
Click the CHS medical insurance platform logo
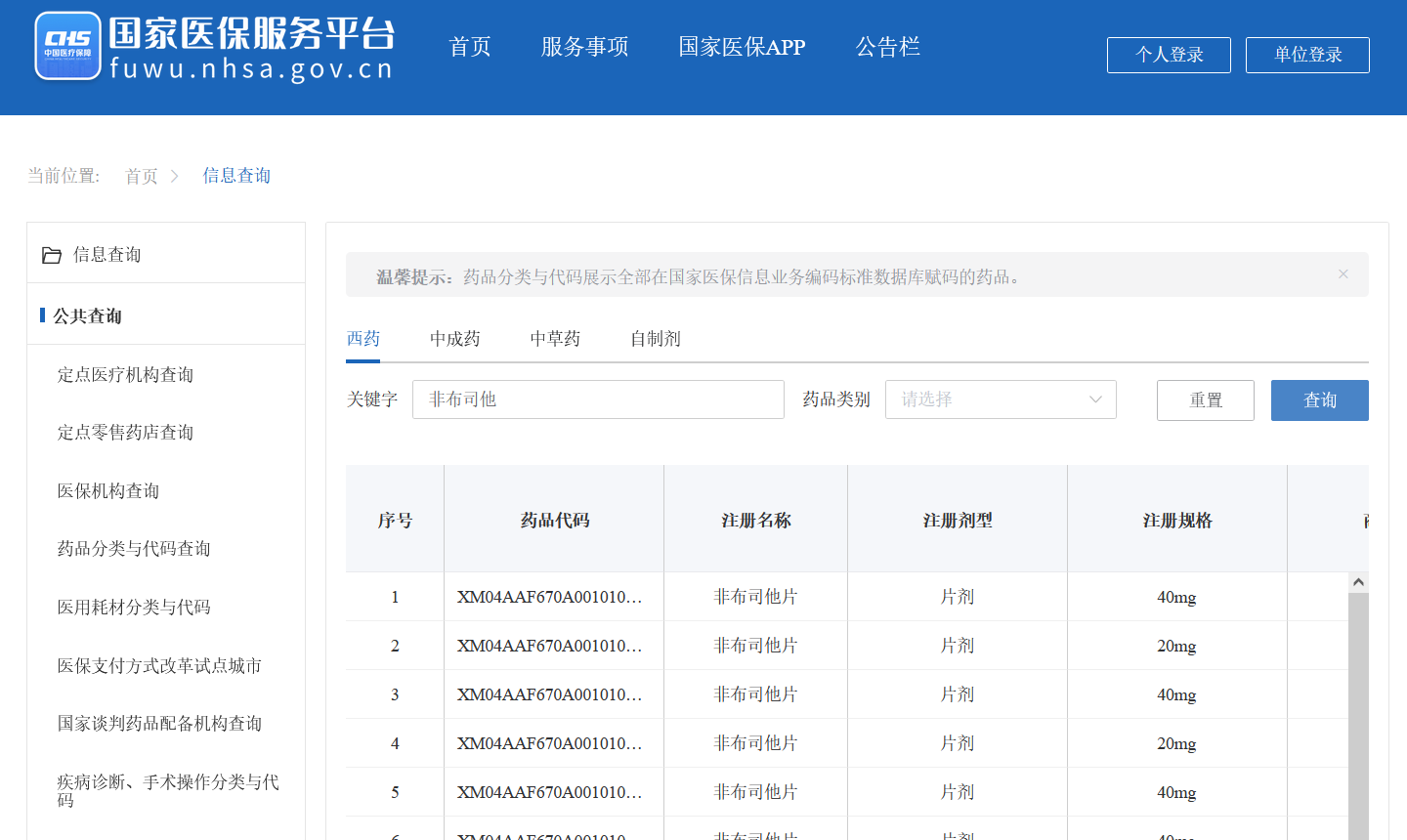(x=67, y=46)
